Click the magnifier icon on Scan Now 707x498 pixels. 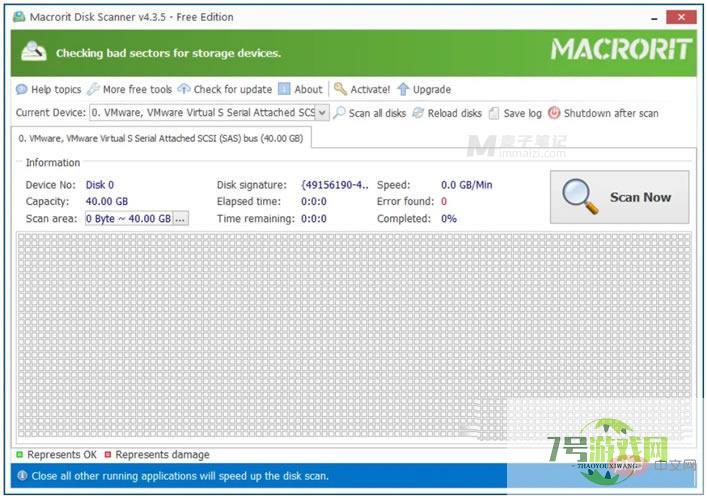tap(580, 197)
